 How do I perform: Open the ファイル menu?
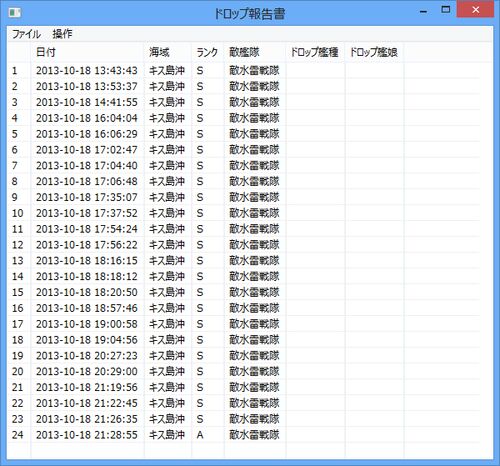pos(26,34)
